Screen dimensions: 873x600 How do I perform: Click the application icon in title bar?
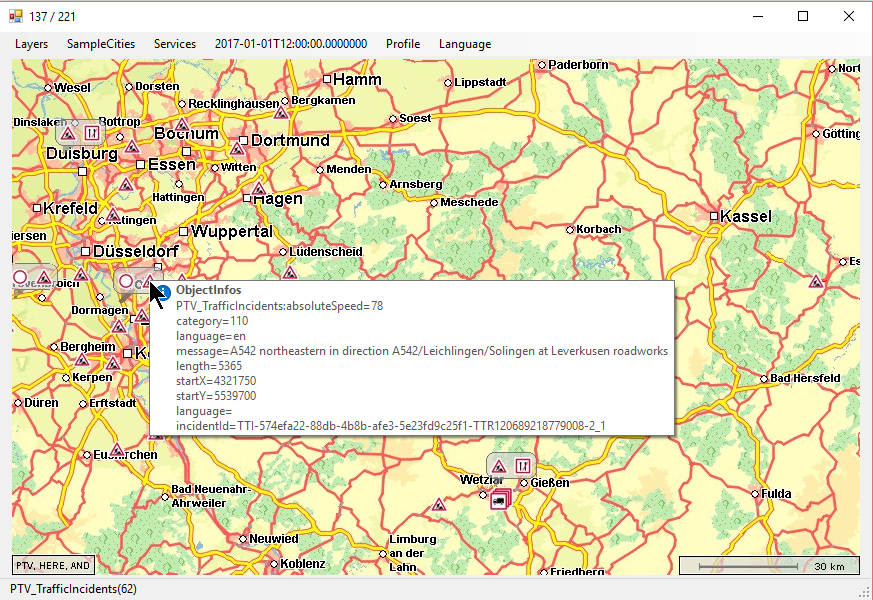15,16
